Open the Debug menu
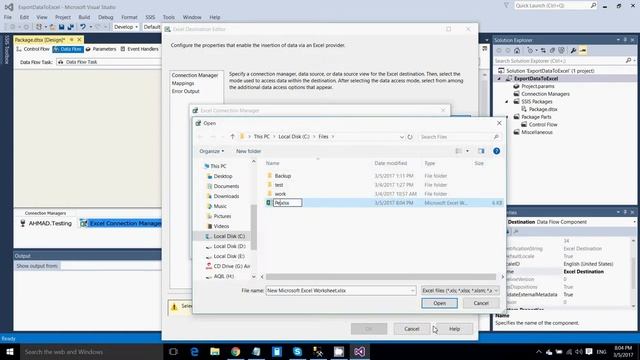 105,17
